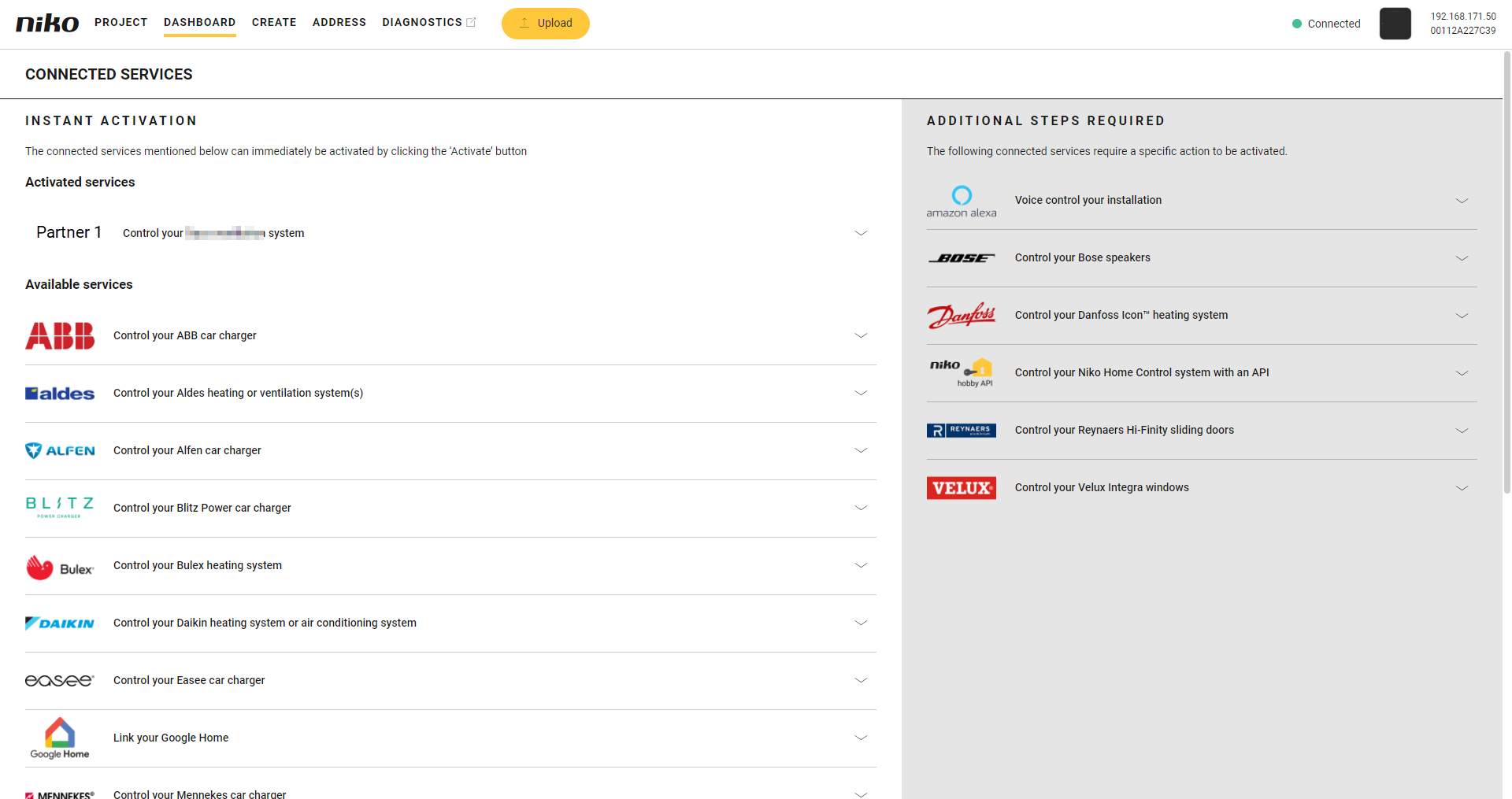Viewport: 1512px width, 799px height.
Task: Click the Blitz Power Charger logo
Action: pyautogui.click(x=60, y=508)
